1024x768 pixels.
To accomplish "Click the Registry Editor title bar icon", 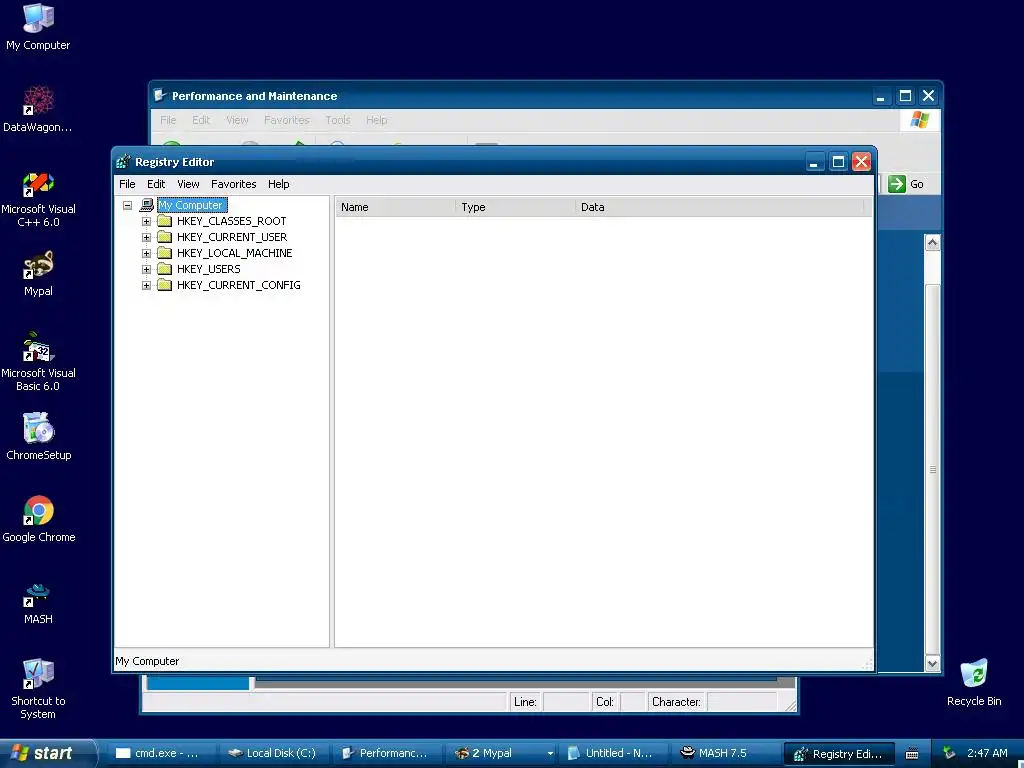I will (x=123, y=162).
